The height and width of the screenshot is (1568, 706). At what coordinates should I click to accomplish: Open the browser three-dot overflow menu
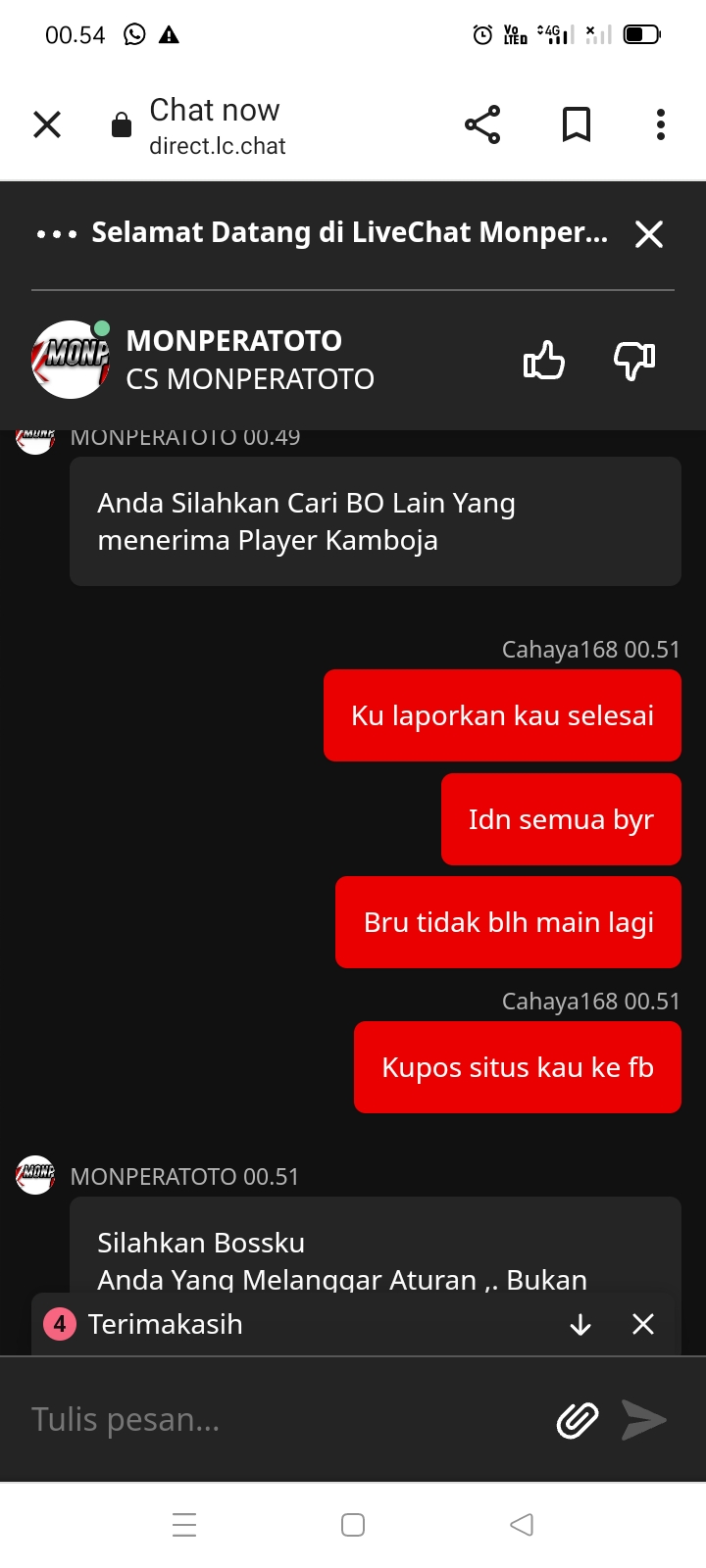(661, 124)
